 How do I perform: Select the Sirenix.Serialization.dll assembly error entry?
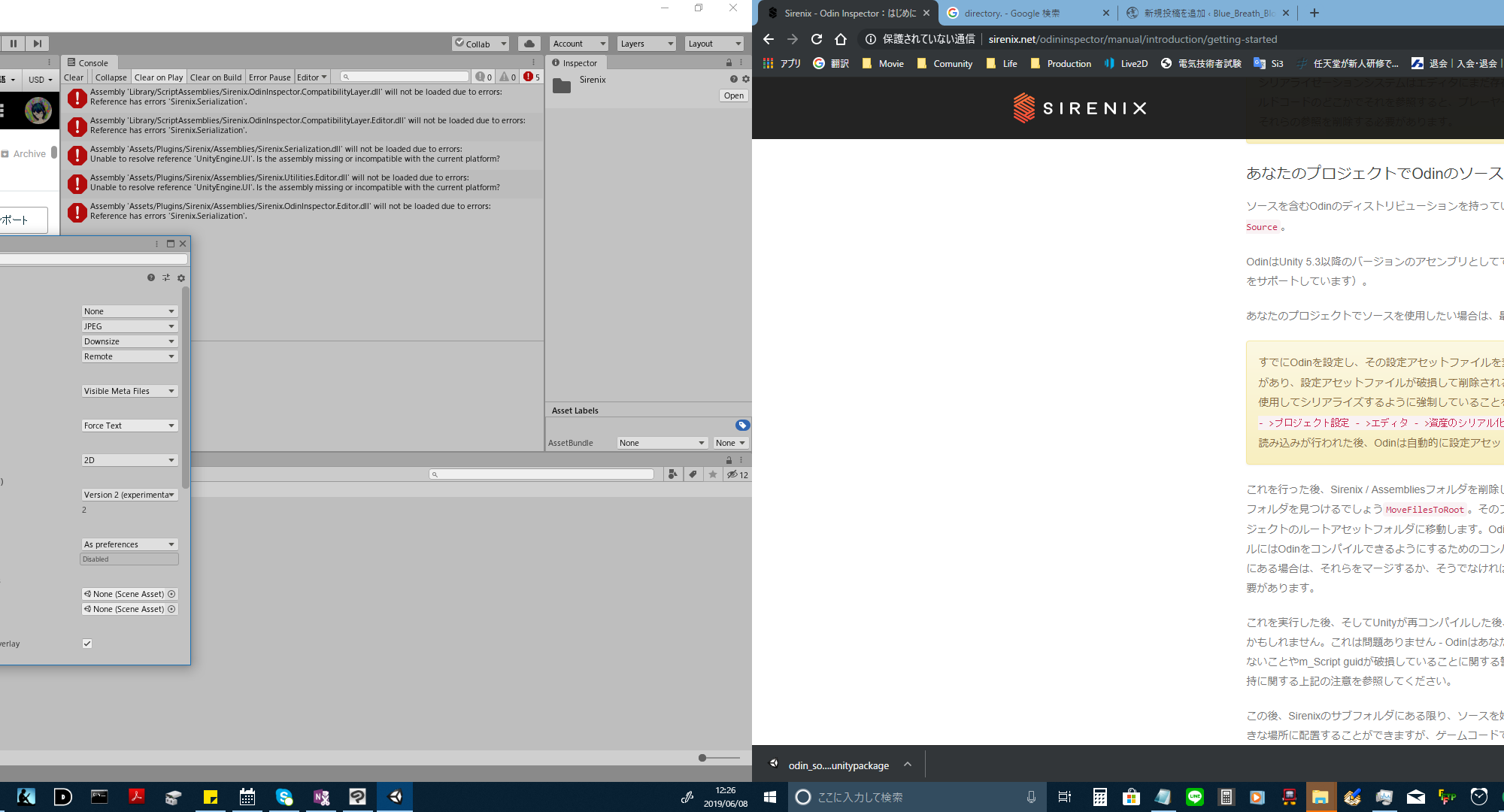click(x=302, y=155)
